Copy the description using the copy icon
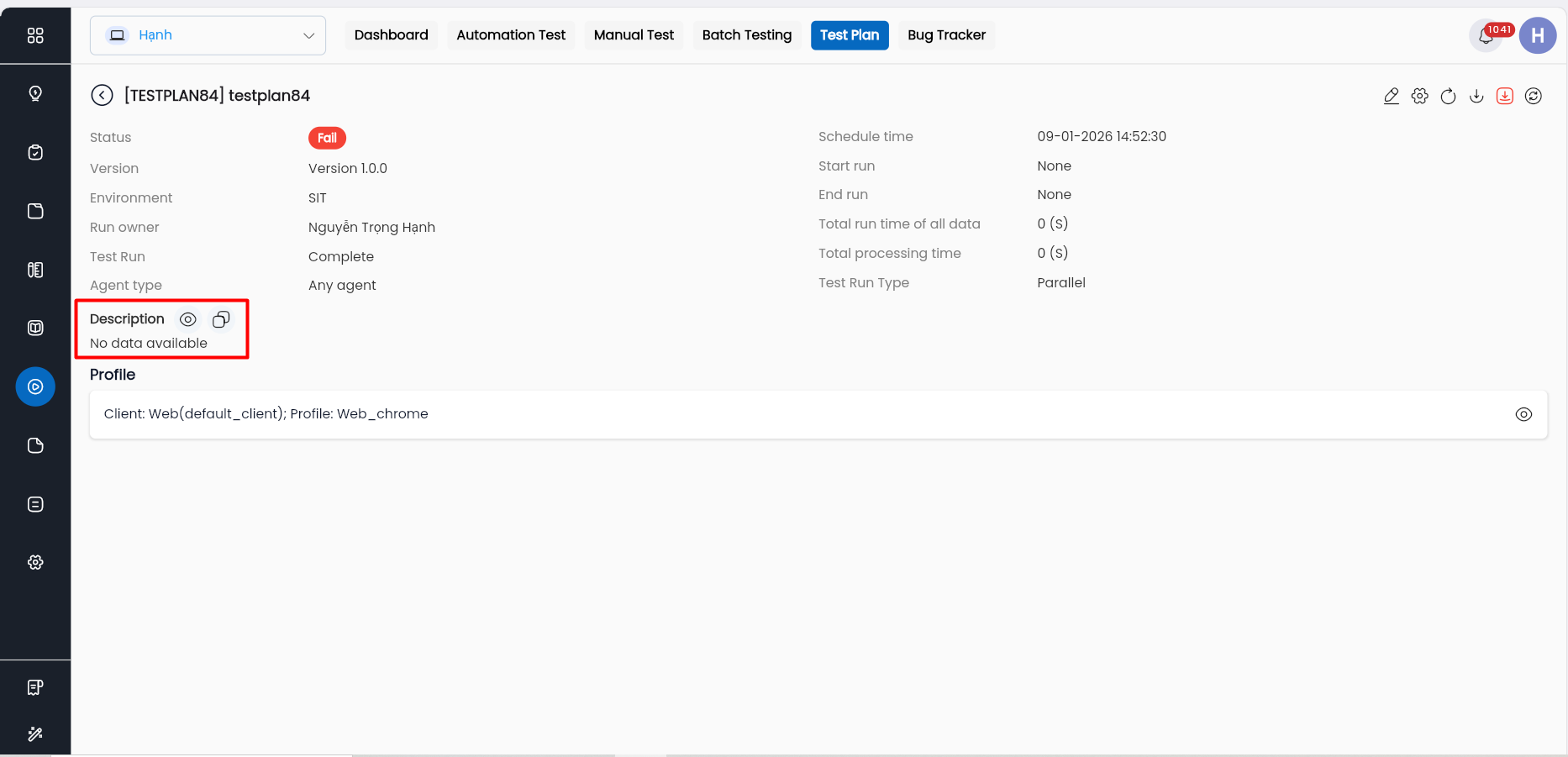The height and width of the screenshot is (757, 1568). point(221,319)
